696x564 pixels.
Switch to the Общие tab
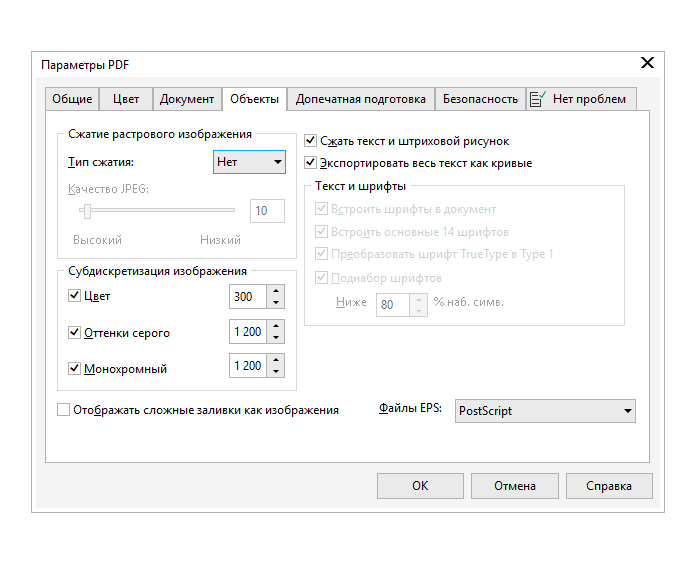pos(72,99)
